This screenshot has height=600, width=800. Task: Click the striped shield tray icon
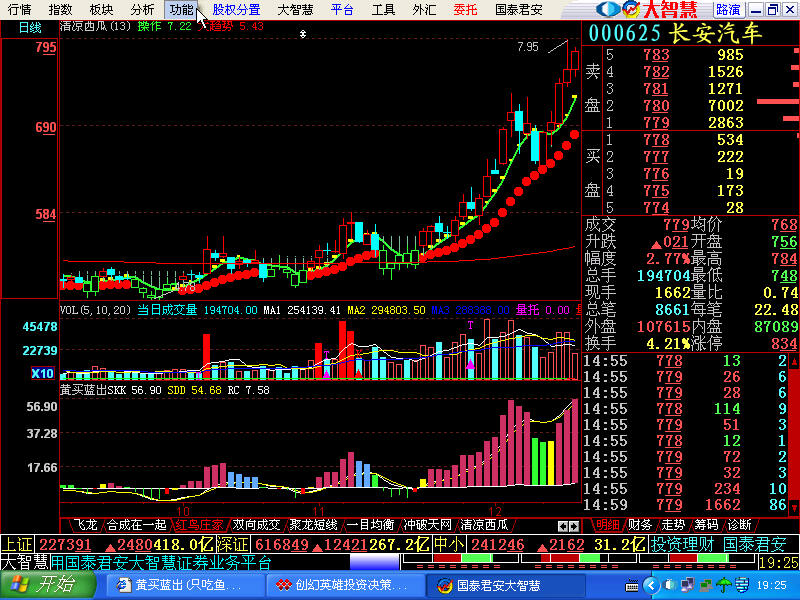(x=742, y=585)
